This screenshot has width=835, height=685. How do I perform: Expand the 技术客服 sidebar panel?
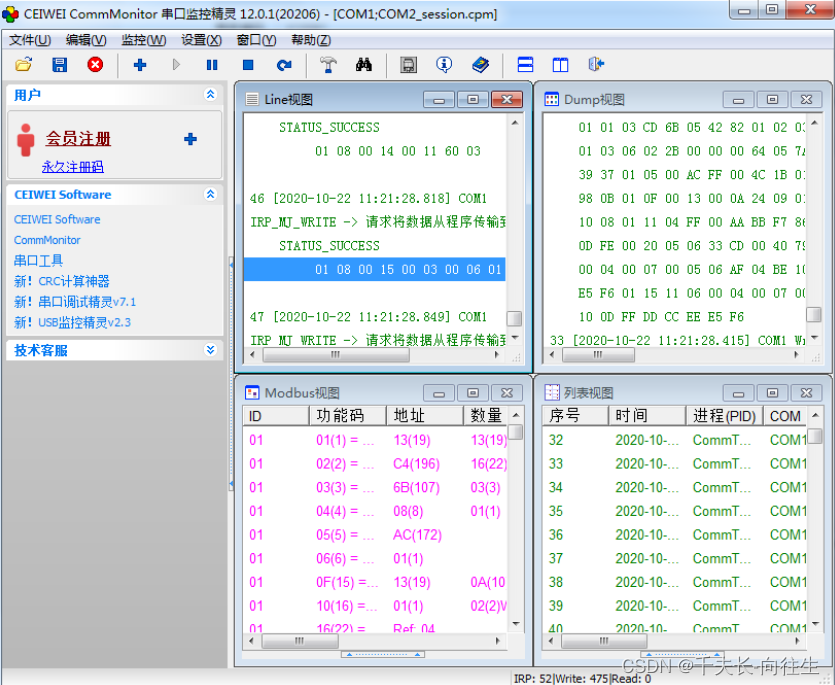(210, 350)
